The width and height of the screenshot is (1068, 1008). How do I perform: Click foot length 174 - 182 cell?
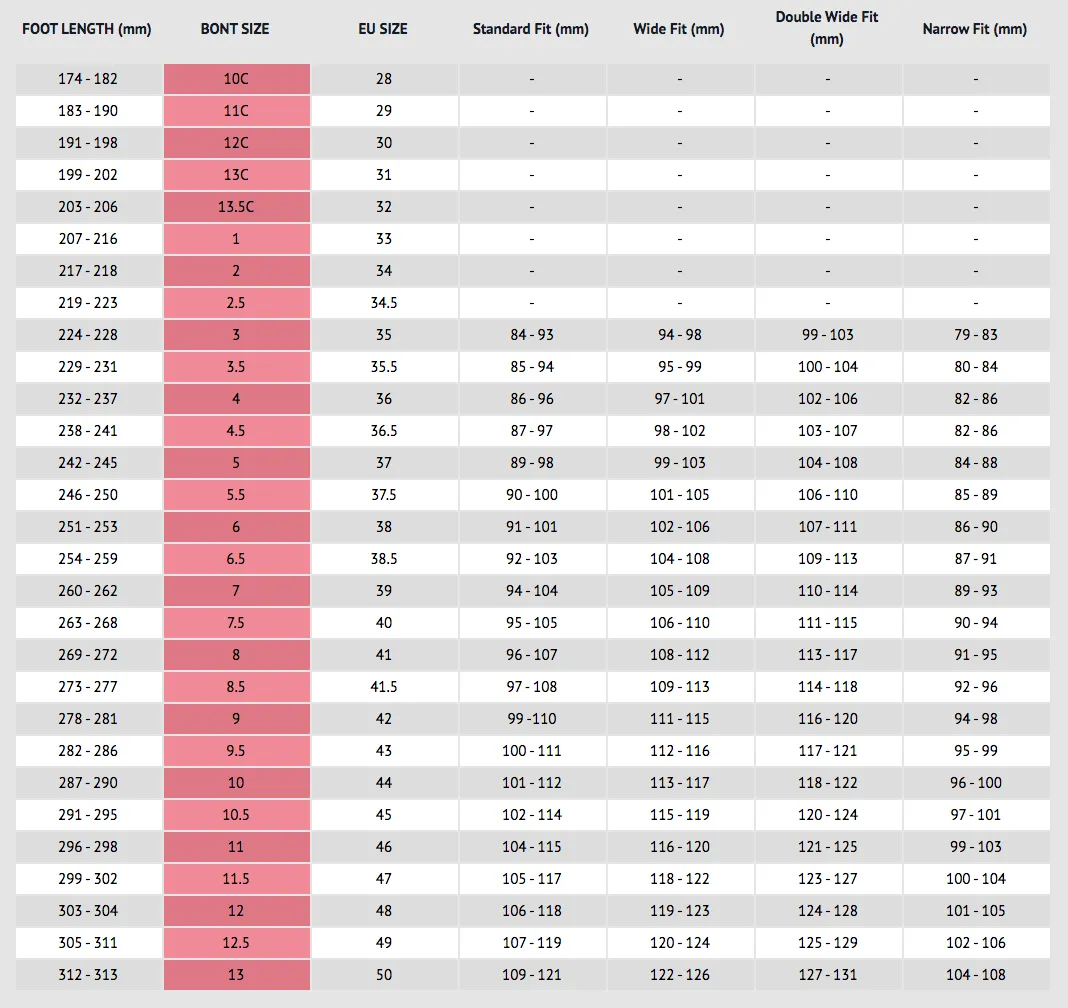click(89, 79)
